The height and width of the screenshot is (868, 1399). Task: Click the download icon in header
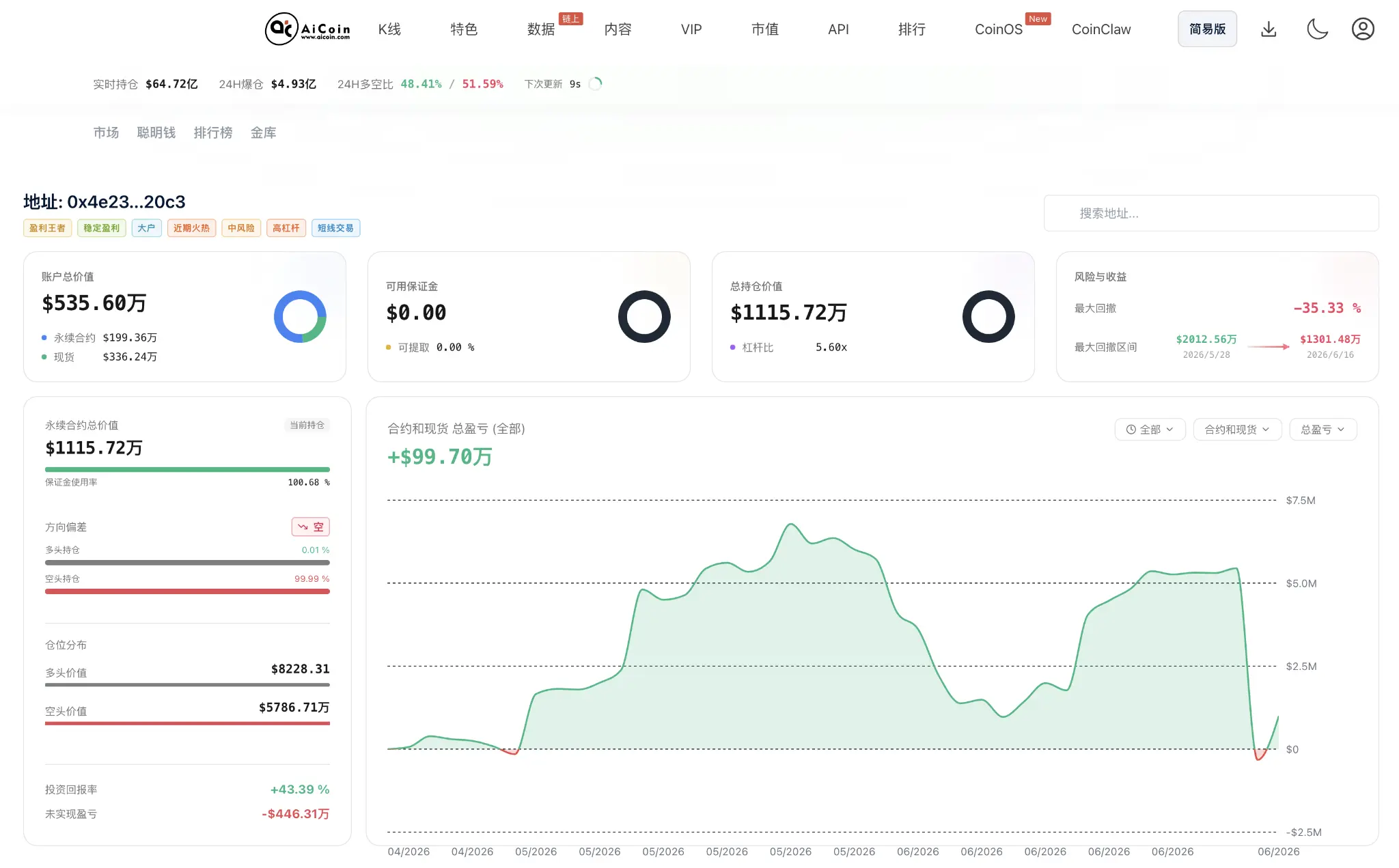tap(1269, 29)
